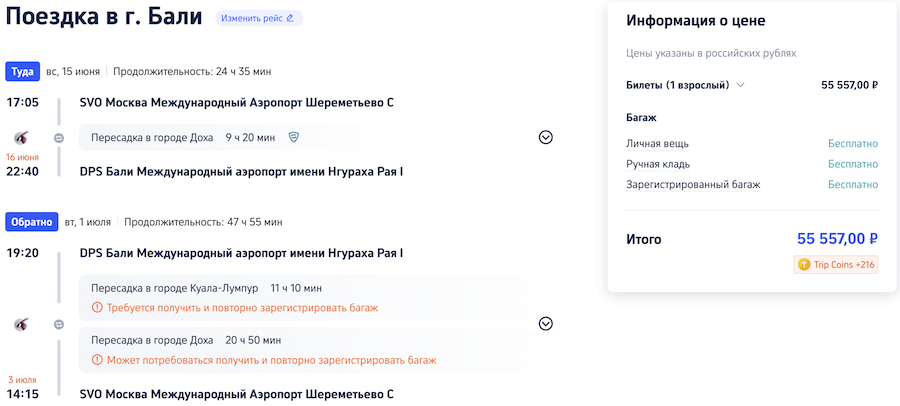Click the Trip Coins gold coin icon
The width and height of the screenshot is (900, 406).
tap(803, 264)
